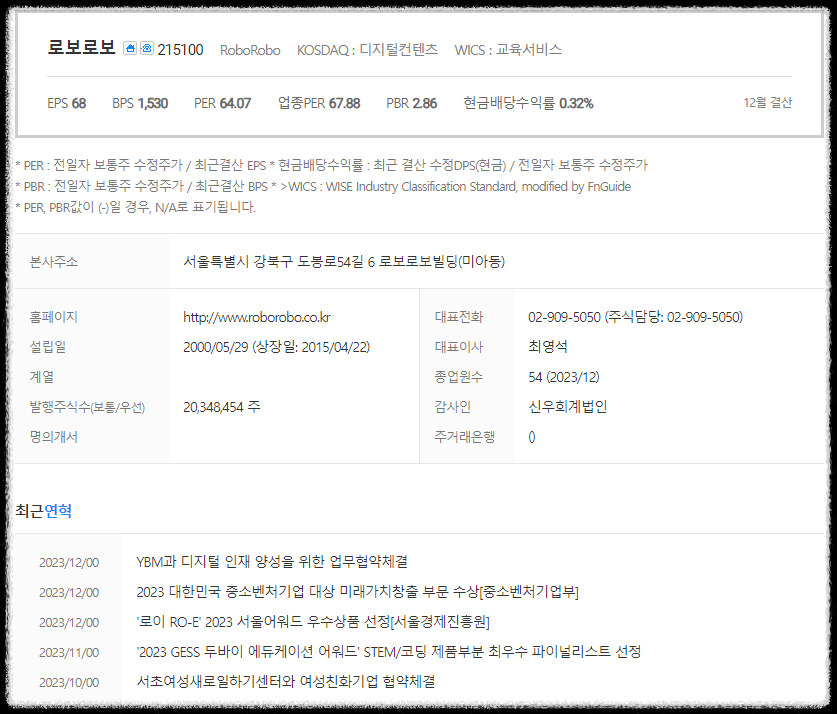Select the stock code 215100
The image size is (837, 714).
coord(180,50)
